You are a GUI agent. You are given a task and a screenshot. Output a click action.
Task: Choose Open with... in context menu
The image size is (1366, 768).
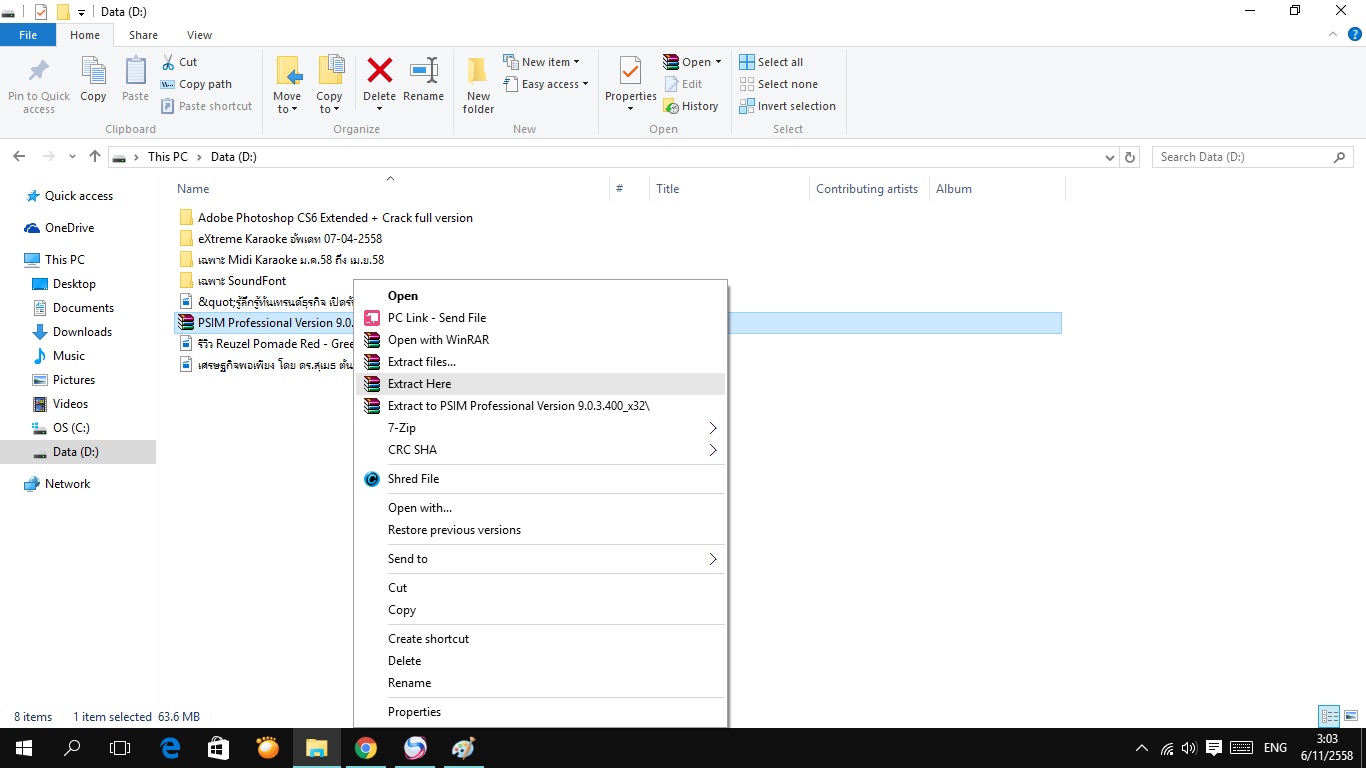tap(540, 508)
